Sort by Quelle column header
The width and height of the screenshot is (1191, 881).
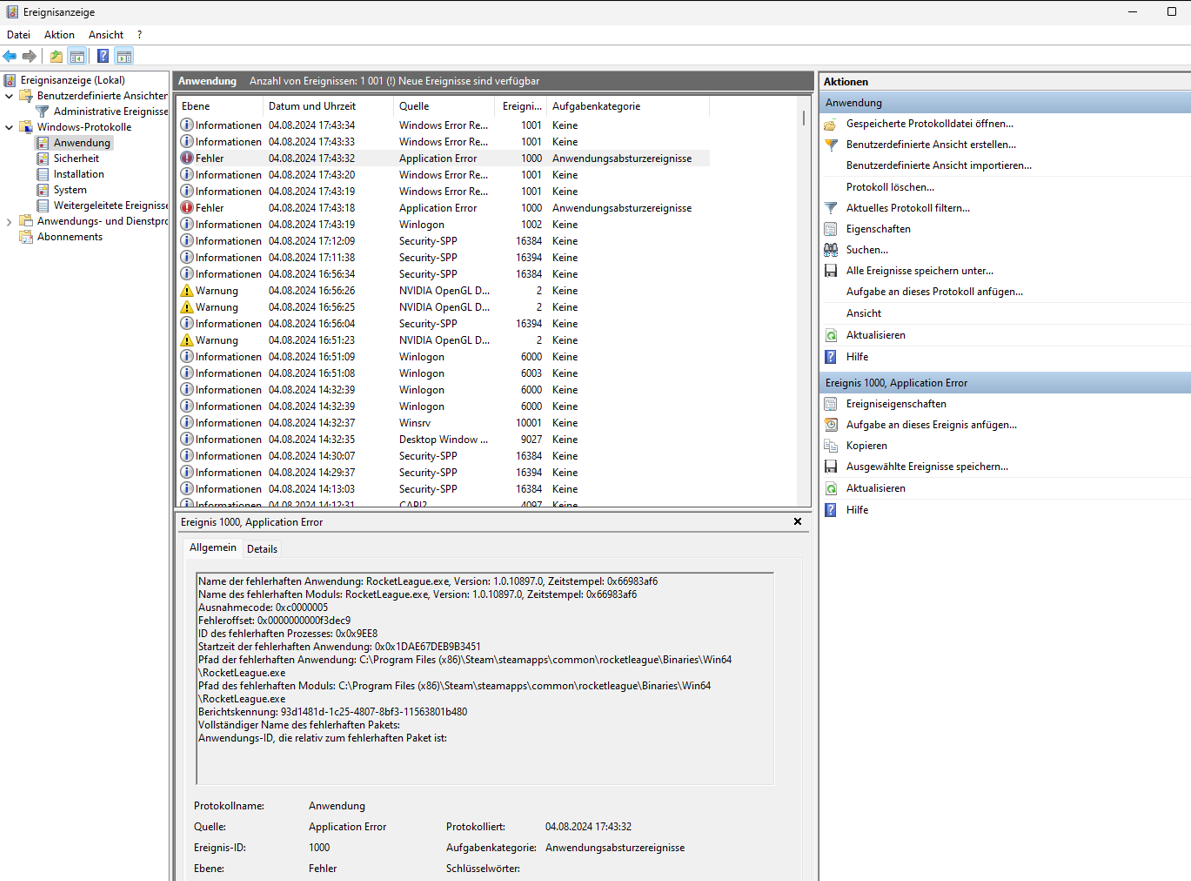pos(445,106)
